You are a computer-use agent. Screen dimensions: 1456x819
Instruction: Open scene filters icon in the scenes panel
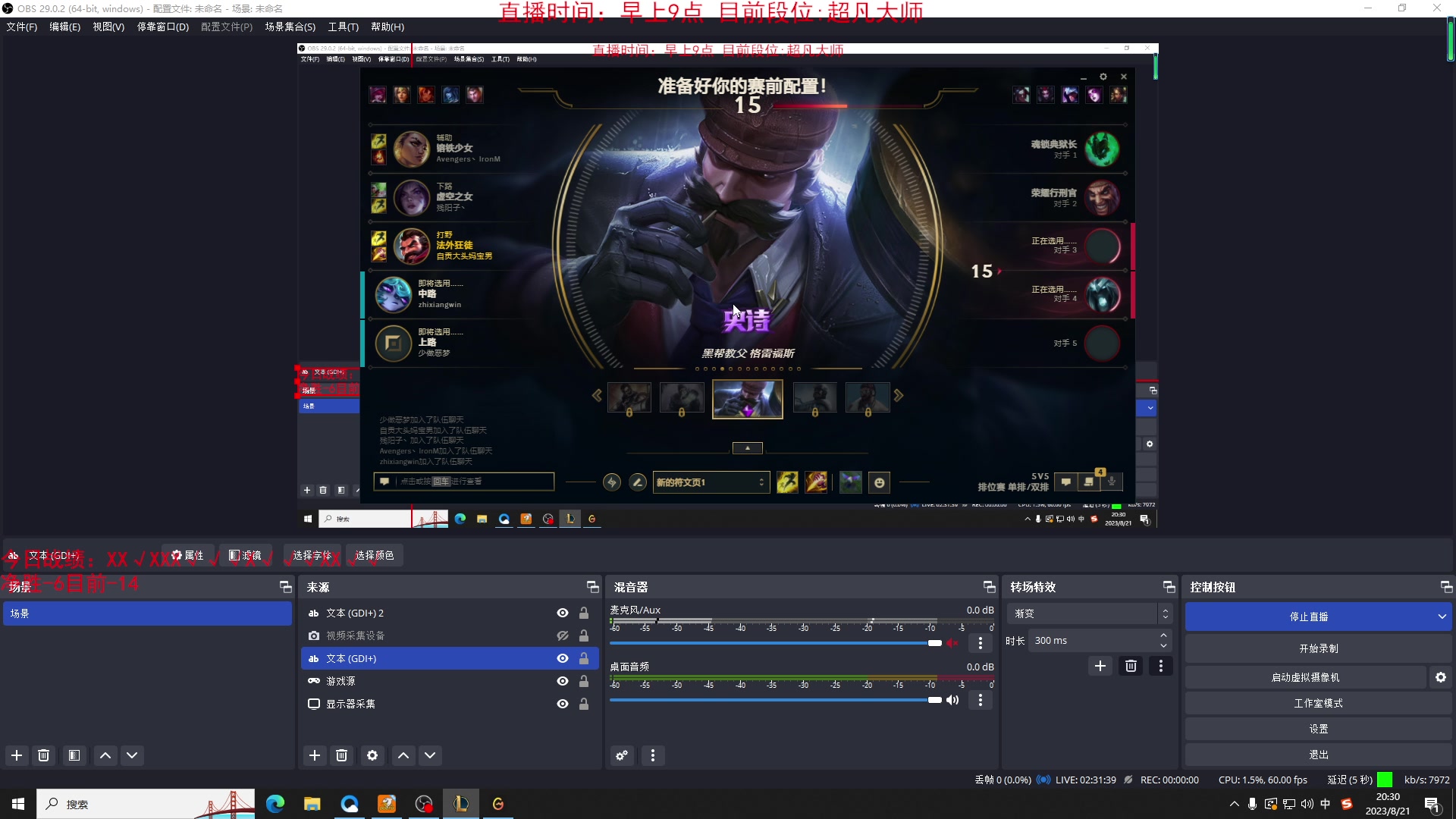(74, 755)
